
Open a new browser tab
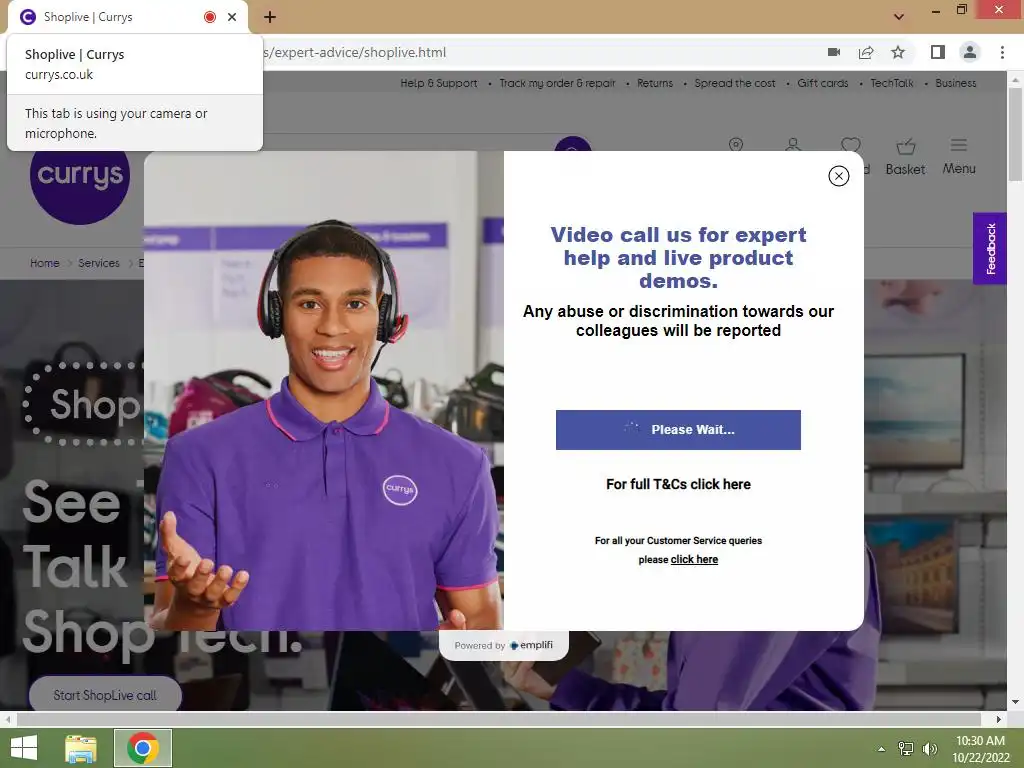pos(270,17)
